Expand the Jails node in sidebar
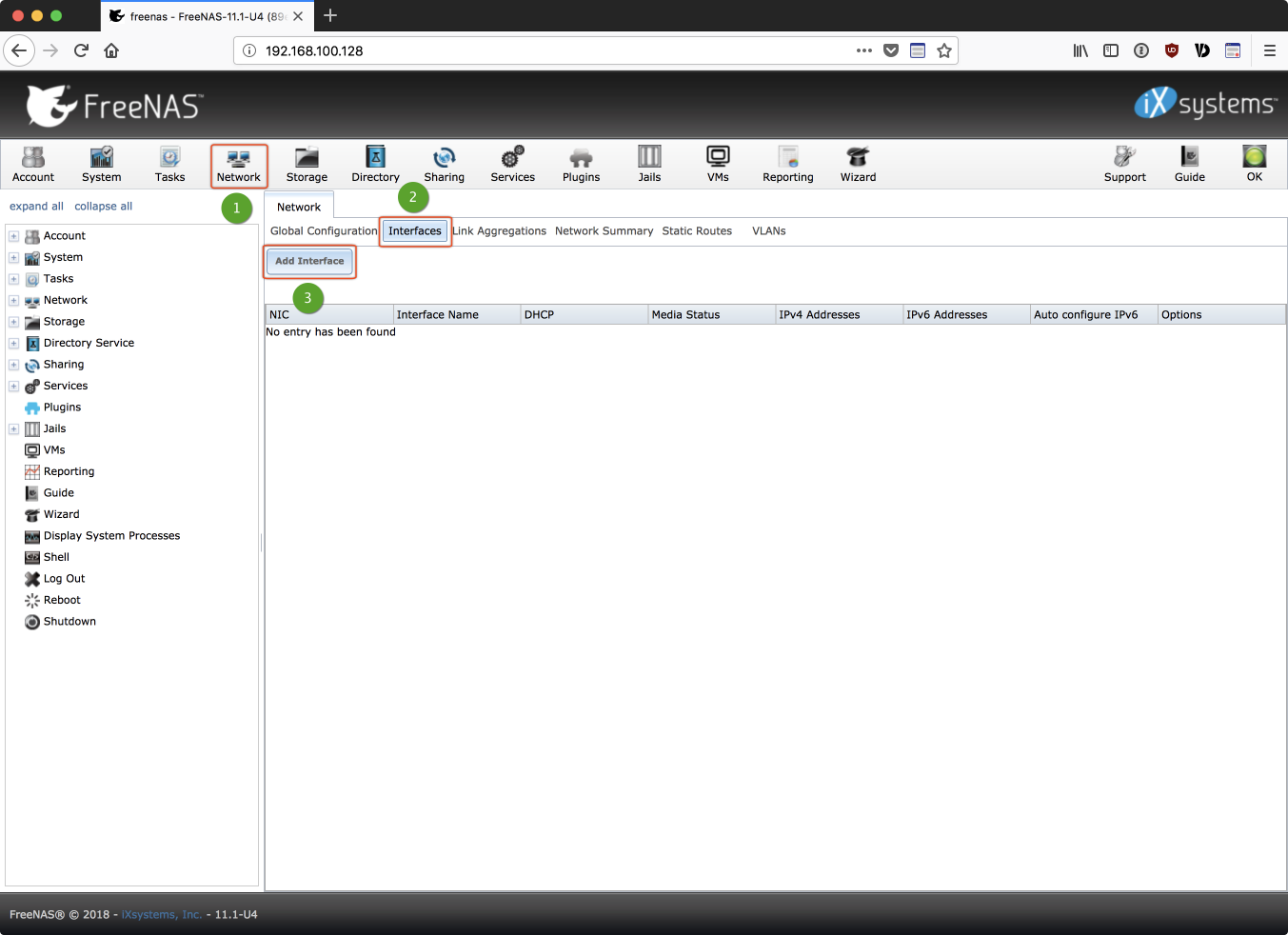Viewport: 1288px width, 935px height. pyautogui.click(x=14, y=429)
